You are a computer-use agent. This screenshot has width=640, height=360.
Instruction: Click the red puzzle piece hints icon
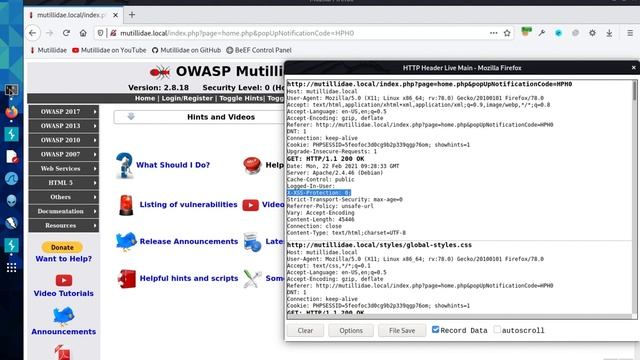pyautogui.click(x=127, y=279)
